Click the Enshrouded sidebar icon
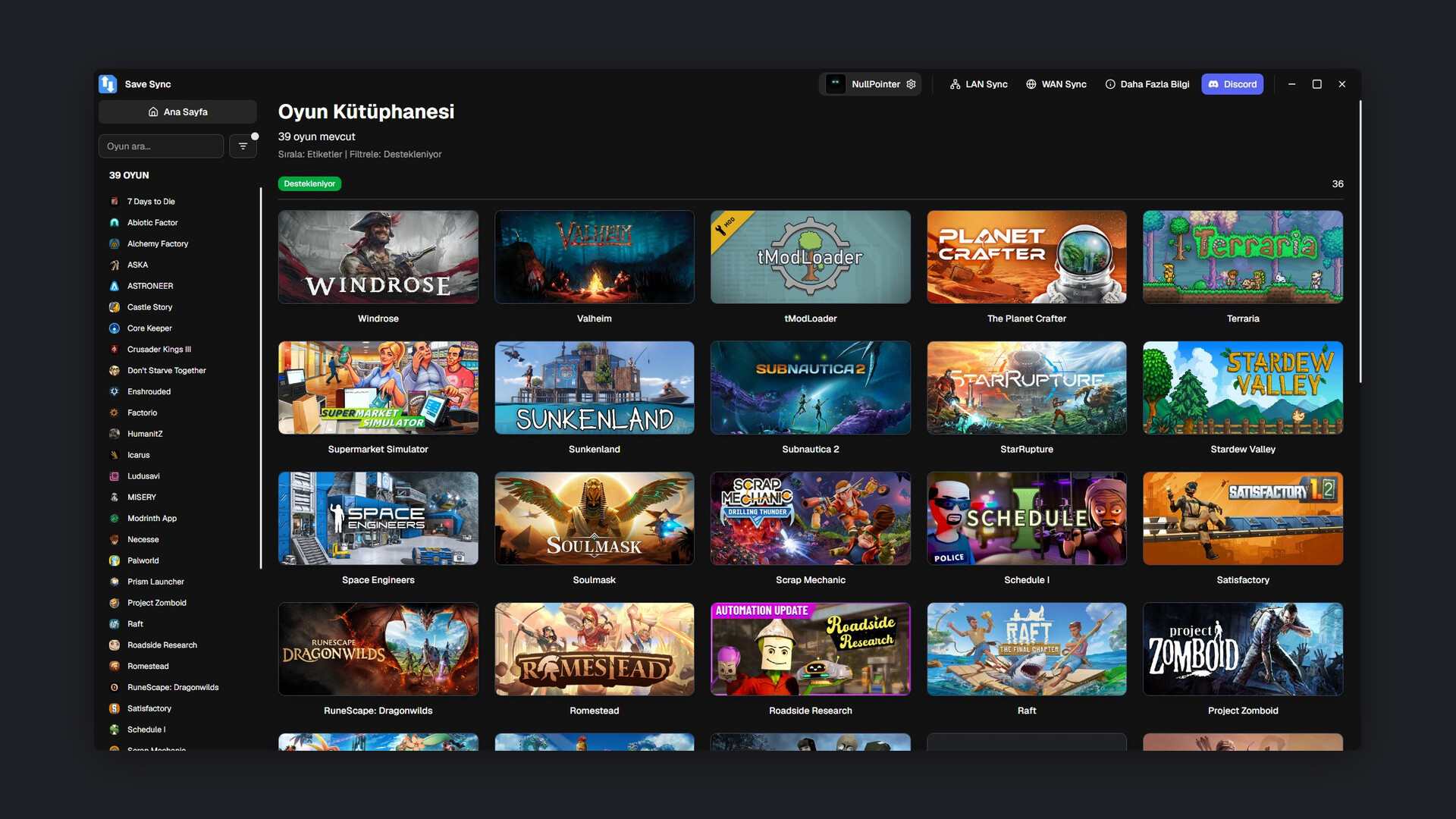 [x=115, y=392]
